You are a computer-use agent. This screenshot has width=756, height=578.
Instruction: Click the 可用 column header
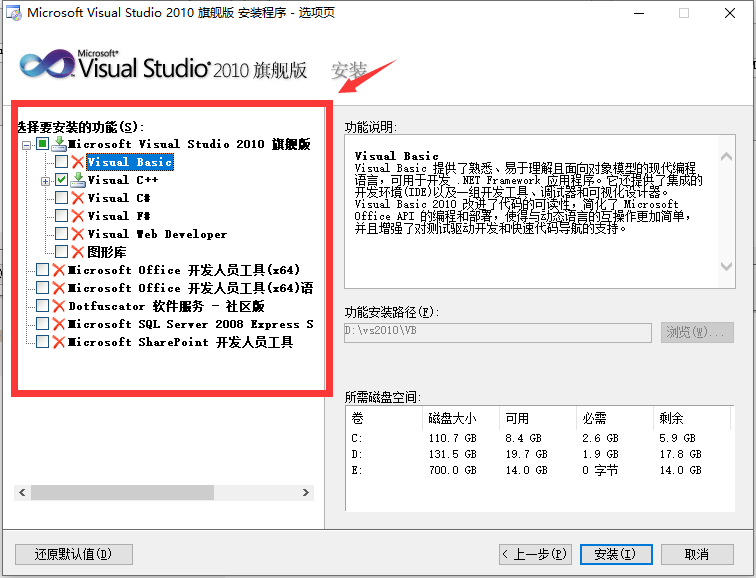click(538, 418)
